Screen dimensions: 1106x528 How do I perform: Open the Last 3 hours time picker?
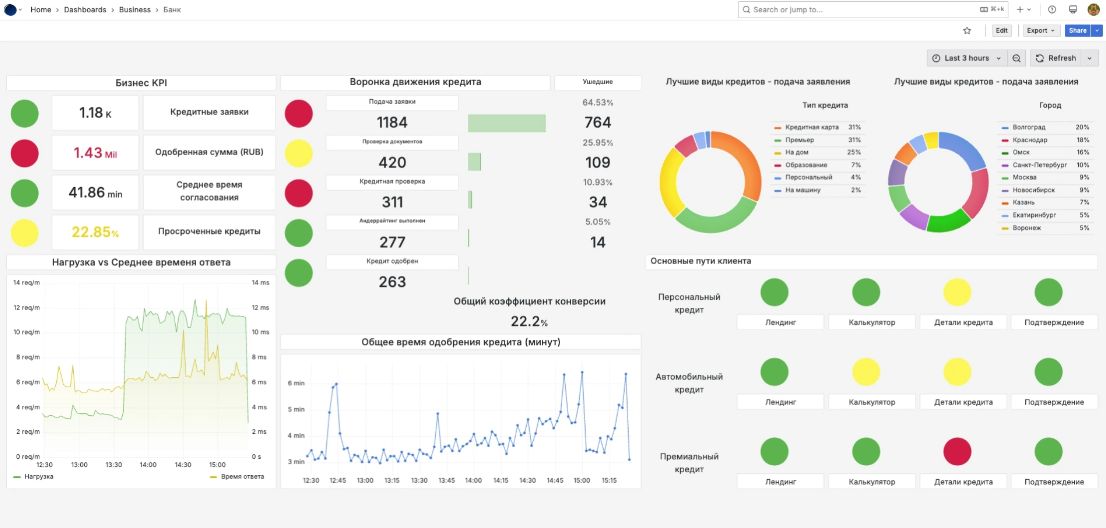pyautogui.click(x=966, y=58)
